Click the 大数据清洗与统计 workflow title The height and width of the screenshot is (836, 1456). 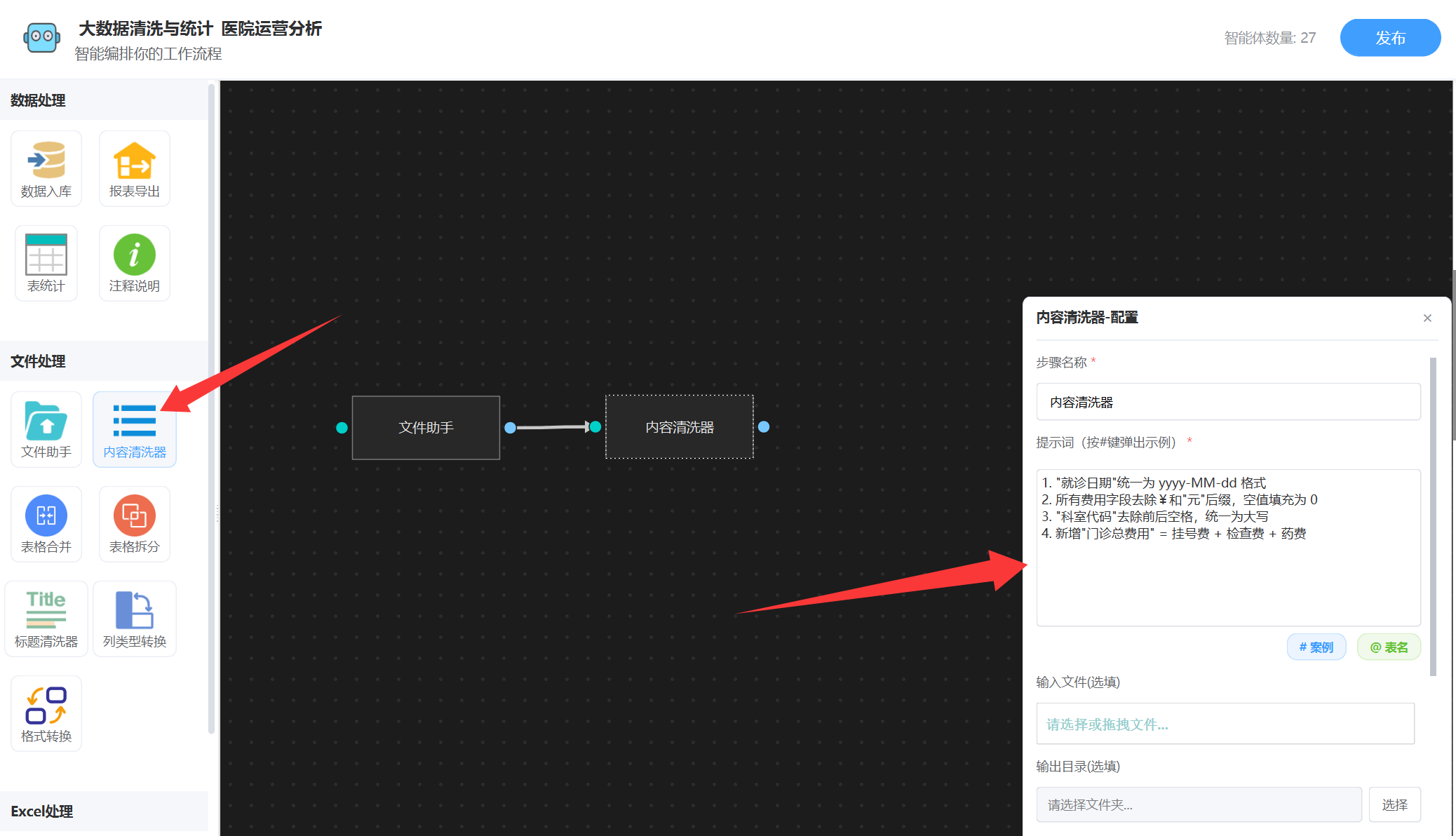[200, 29]
